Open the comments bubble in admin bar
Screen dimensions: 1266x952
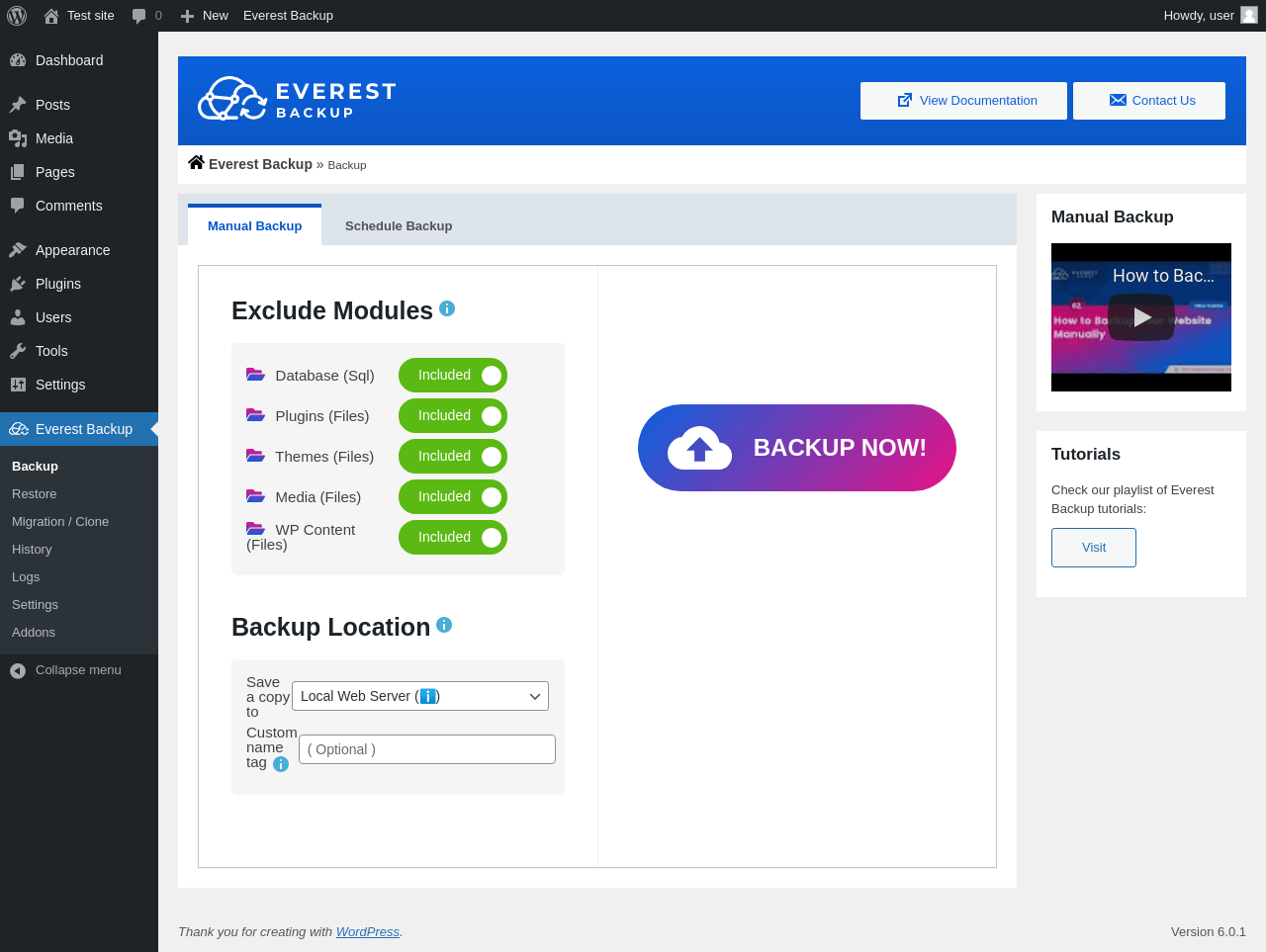tap(139, 16)
